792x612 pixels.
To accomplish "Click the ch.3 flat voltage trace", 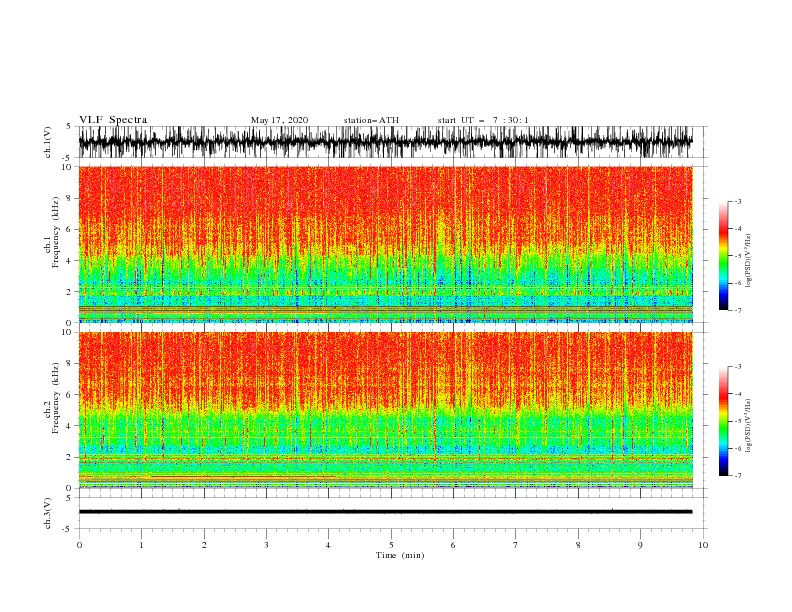I will (385, 512).
